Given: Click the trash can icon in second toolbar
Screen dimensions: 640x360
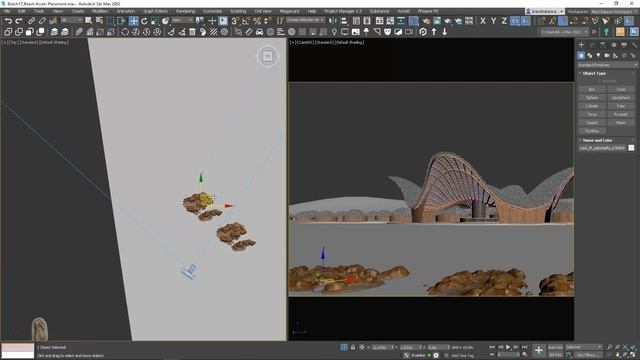Looking at the screenshot, I should pyautogui.click(x=192, y=32).
